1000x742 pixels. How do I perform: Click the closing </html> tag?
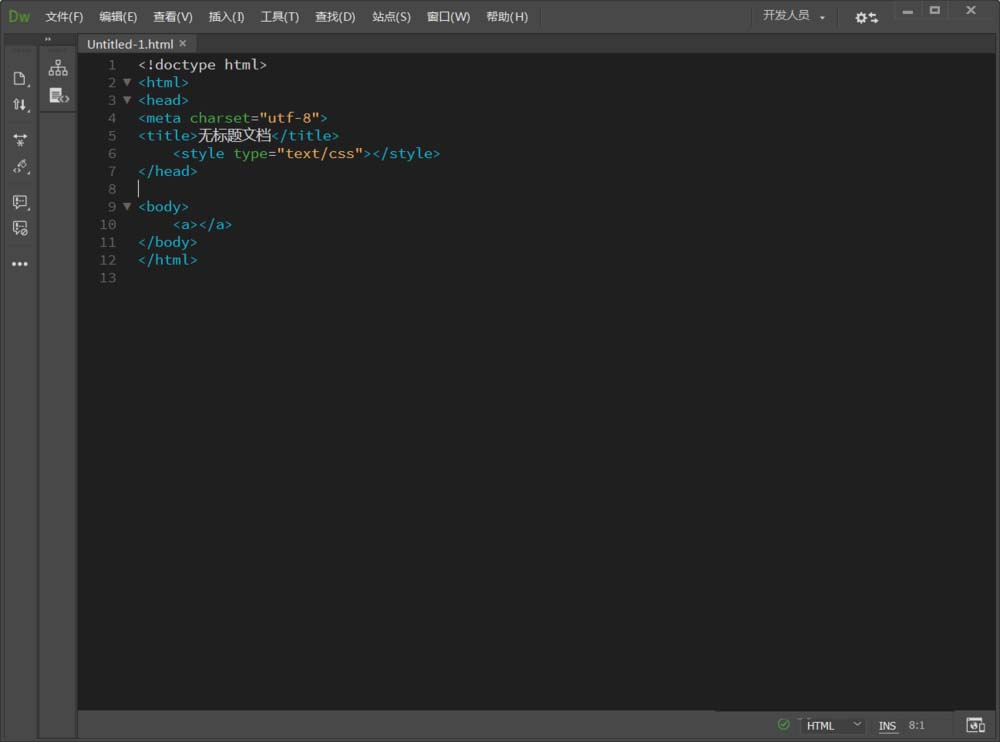tap(168, 260)
